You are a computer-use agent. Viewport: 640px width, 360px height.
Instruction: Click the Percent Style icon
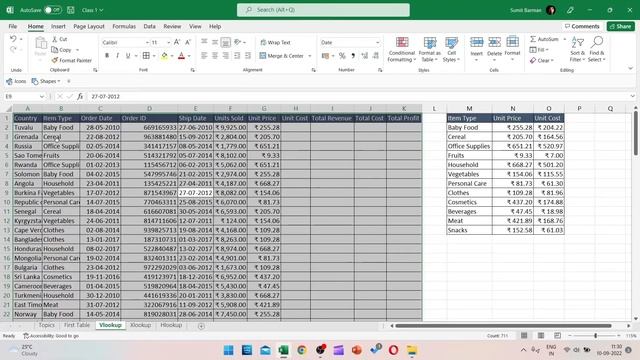(x=342, y=56)
